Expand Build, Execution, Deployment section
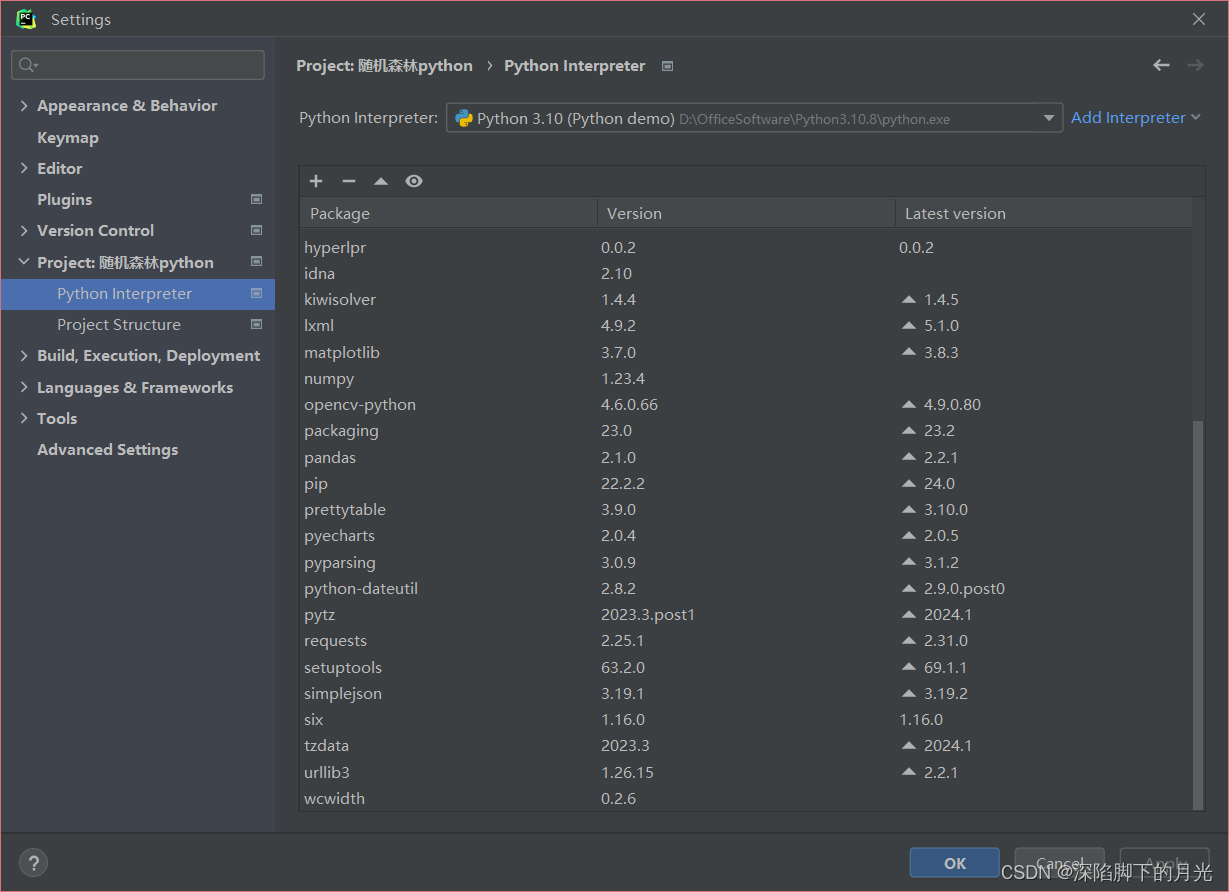The height and width of the screenshot is (892, 1229). [x=24, y=355]
